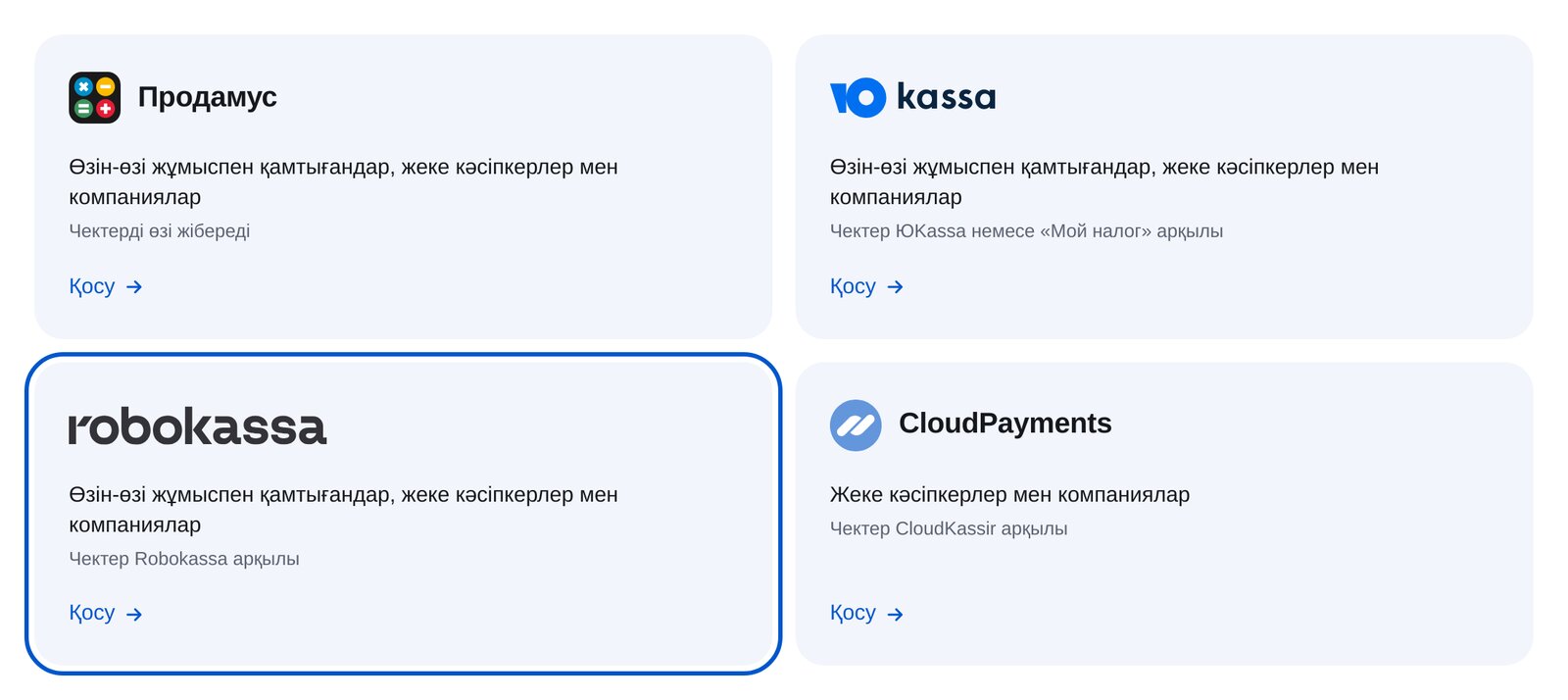Click the arrow beside Қосу in robokassa card
The image size is (1568, 700).
(x=134, y=614)
